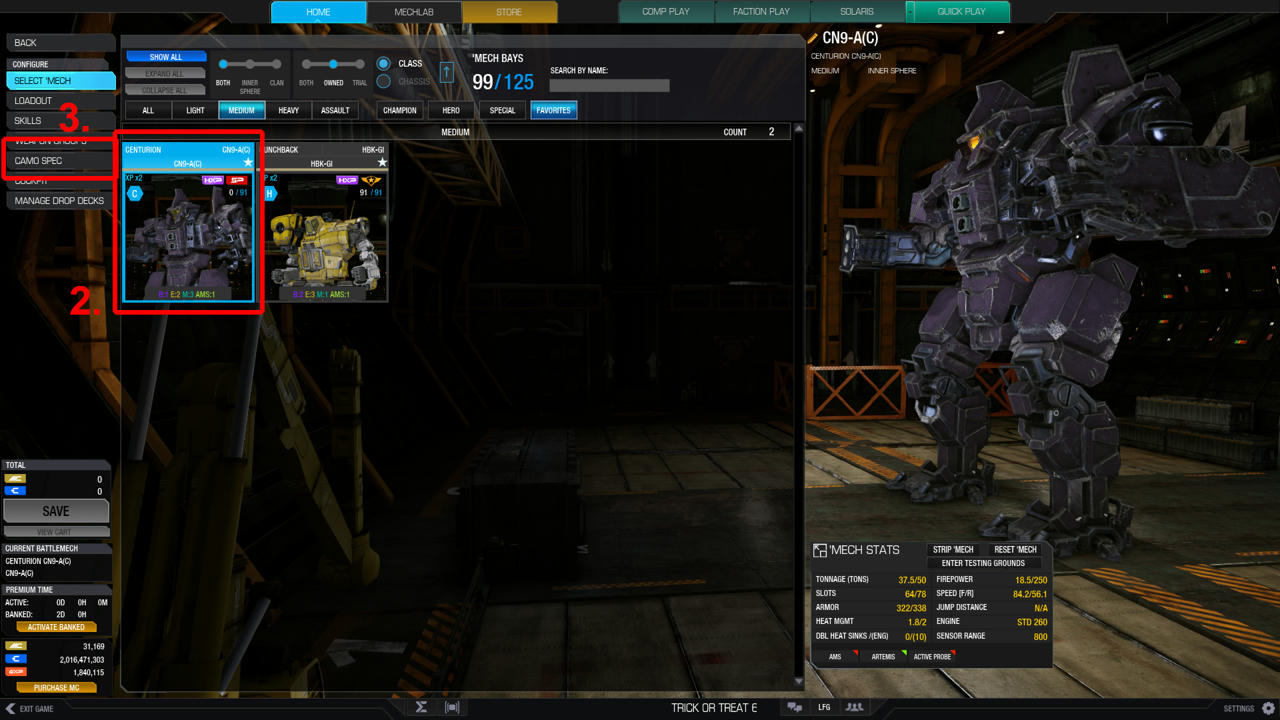Viewport: 1280px width, 720px height.
Task: Click the sort direction arrow icon
Action: (x=446, y=72)
